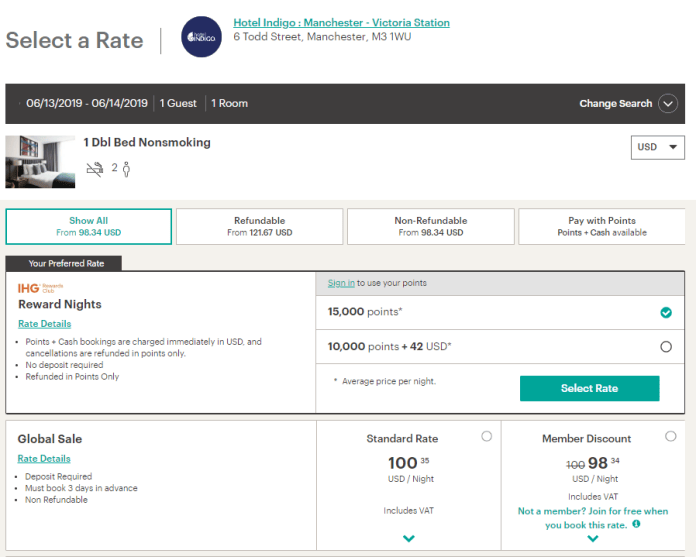Click the Reward Nights heading
Viewport: 696px width, 557px height.
click(x=60, y=304)
